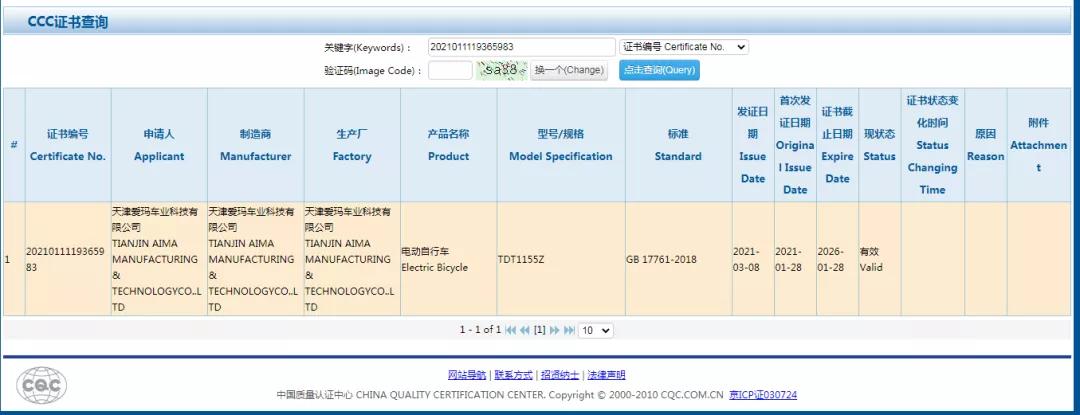Image resolution: width=1080 pixels, height=415 pixels.
Task: Click the 验证码(Image Code) label
Action: (373, 70)
